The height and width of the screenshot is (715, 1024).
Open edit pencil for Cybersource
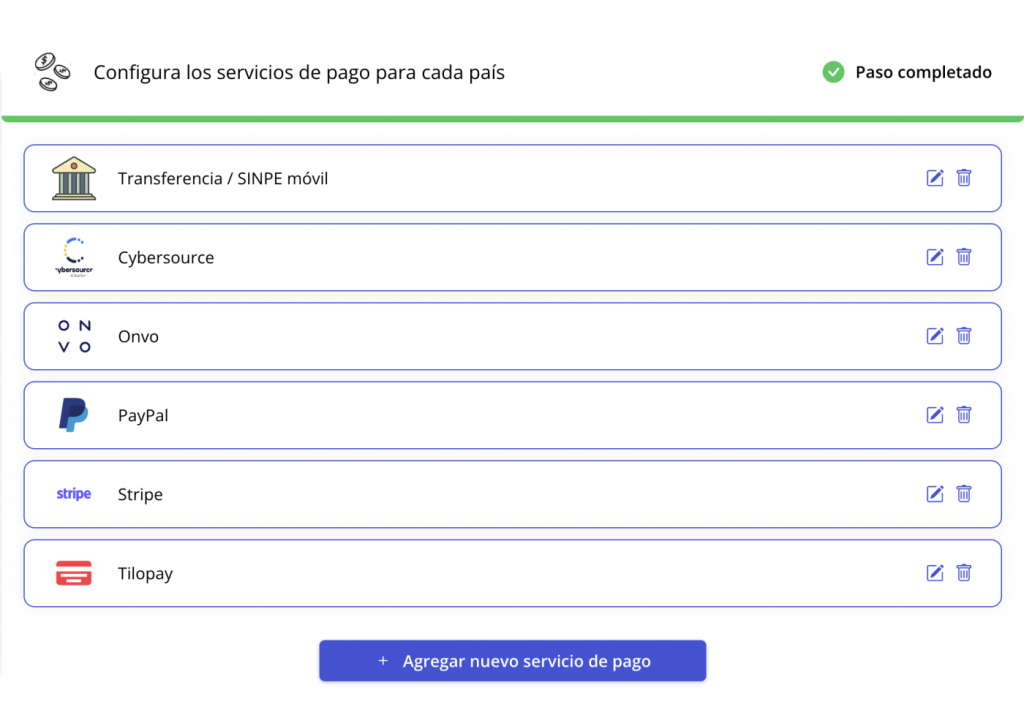[935, 257]
